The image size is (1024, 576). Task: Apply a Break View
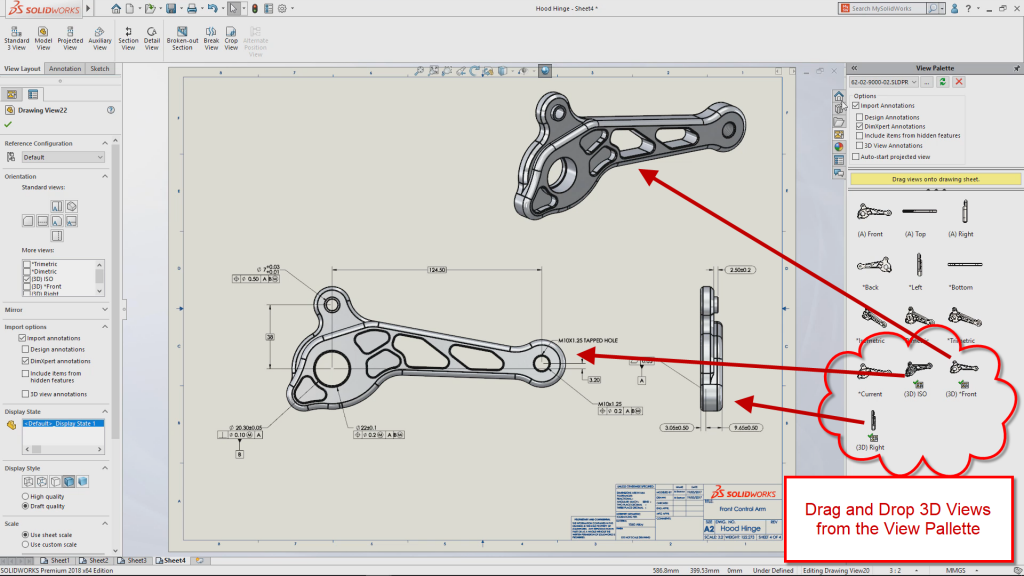211,39
